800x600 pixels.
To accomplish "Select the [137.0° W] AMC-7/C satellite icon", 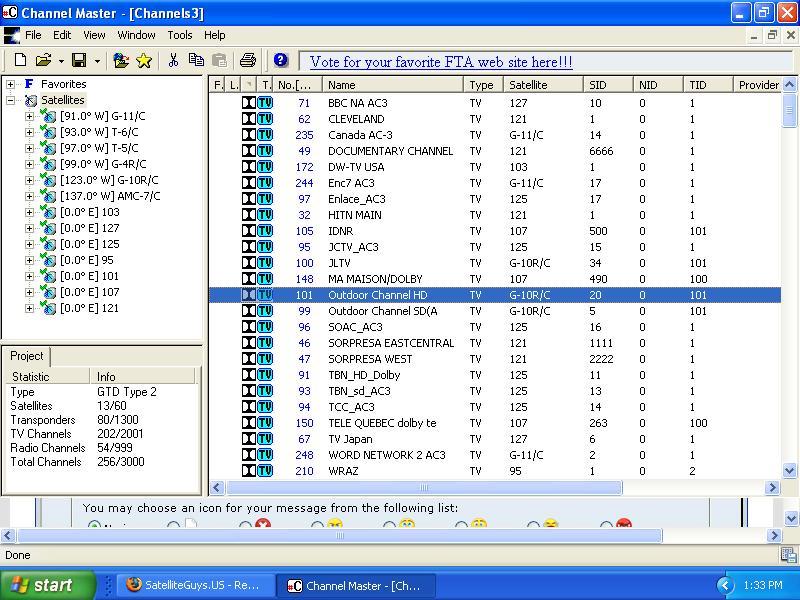I will coord(48,196).
